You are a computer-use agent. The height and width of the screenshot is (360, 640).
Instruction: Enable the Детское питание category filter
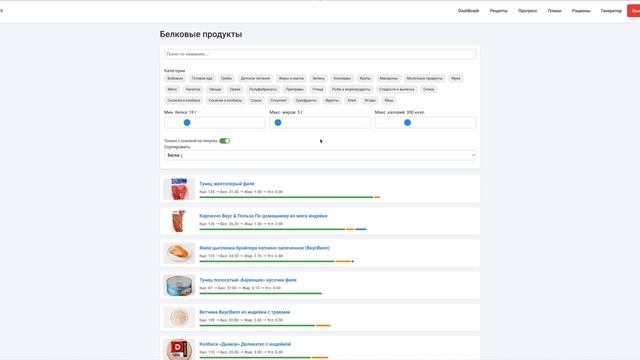255,78
